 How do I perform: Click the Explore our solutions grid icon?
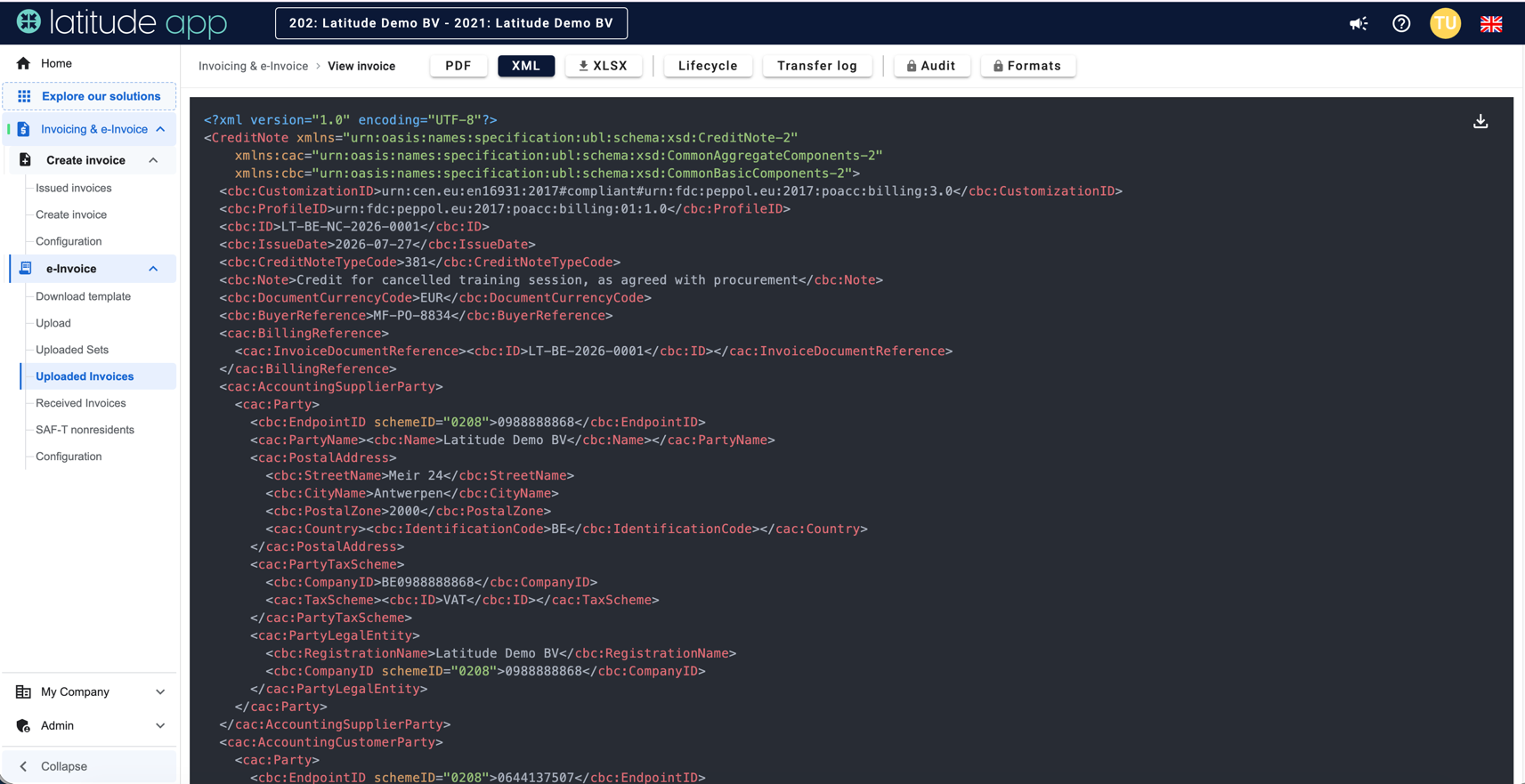point(24,96)
